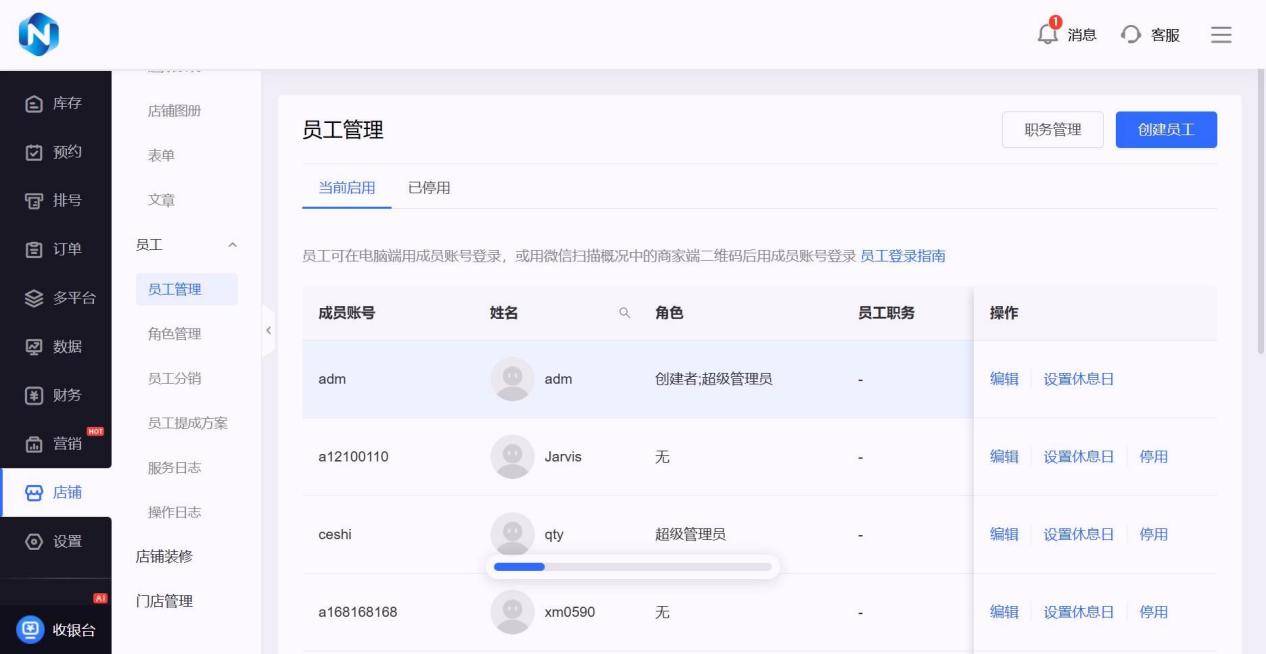The width and height of the screenshot is (1266, 654).
Task: Click 停用 for Jarvis row
Action: tap(1153, 457)
